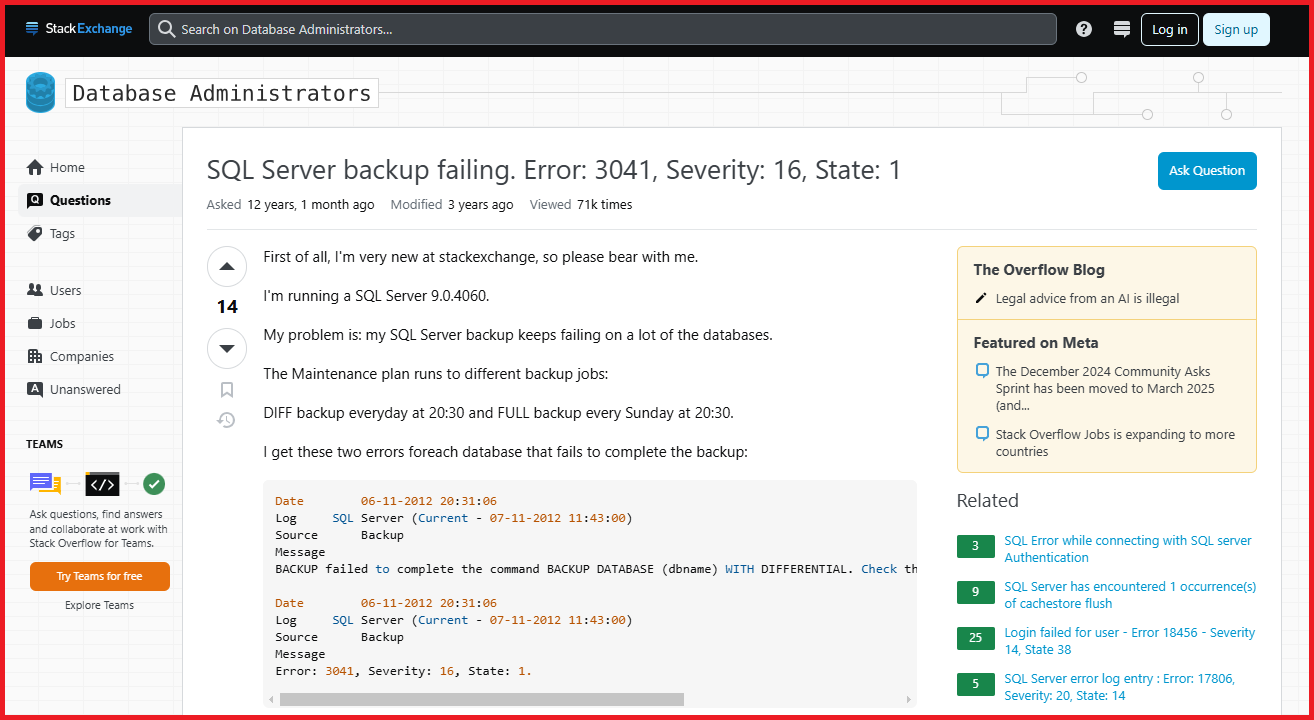Screen dimensions: 1314x720
Task: Click the Database Administrators site logo
Action: point(41,93)
